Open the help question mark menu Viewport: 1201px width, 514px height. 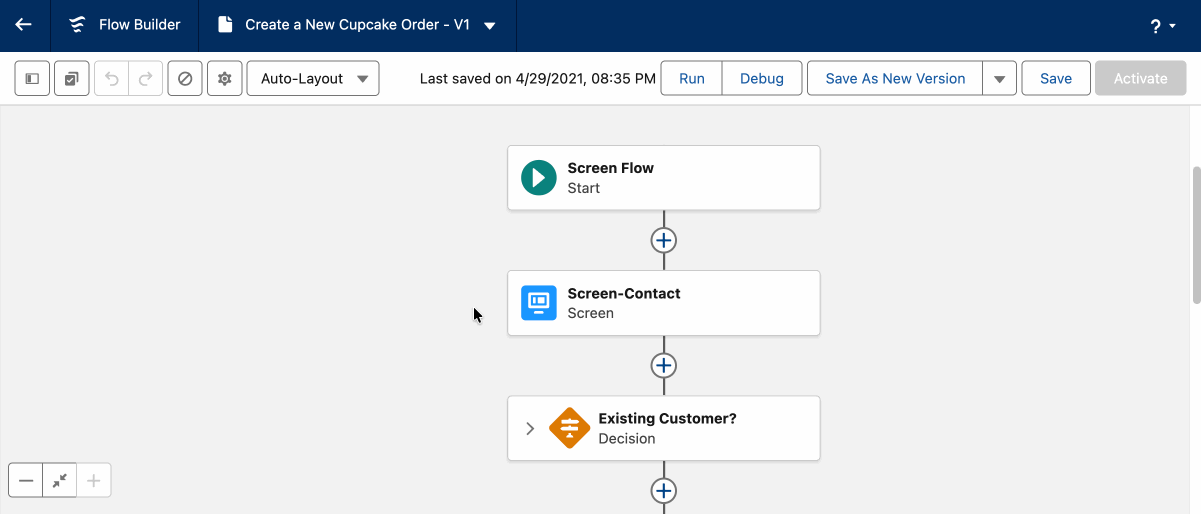(x=1162, y=26)
